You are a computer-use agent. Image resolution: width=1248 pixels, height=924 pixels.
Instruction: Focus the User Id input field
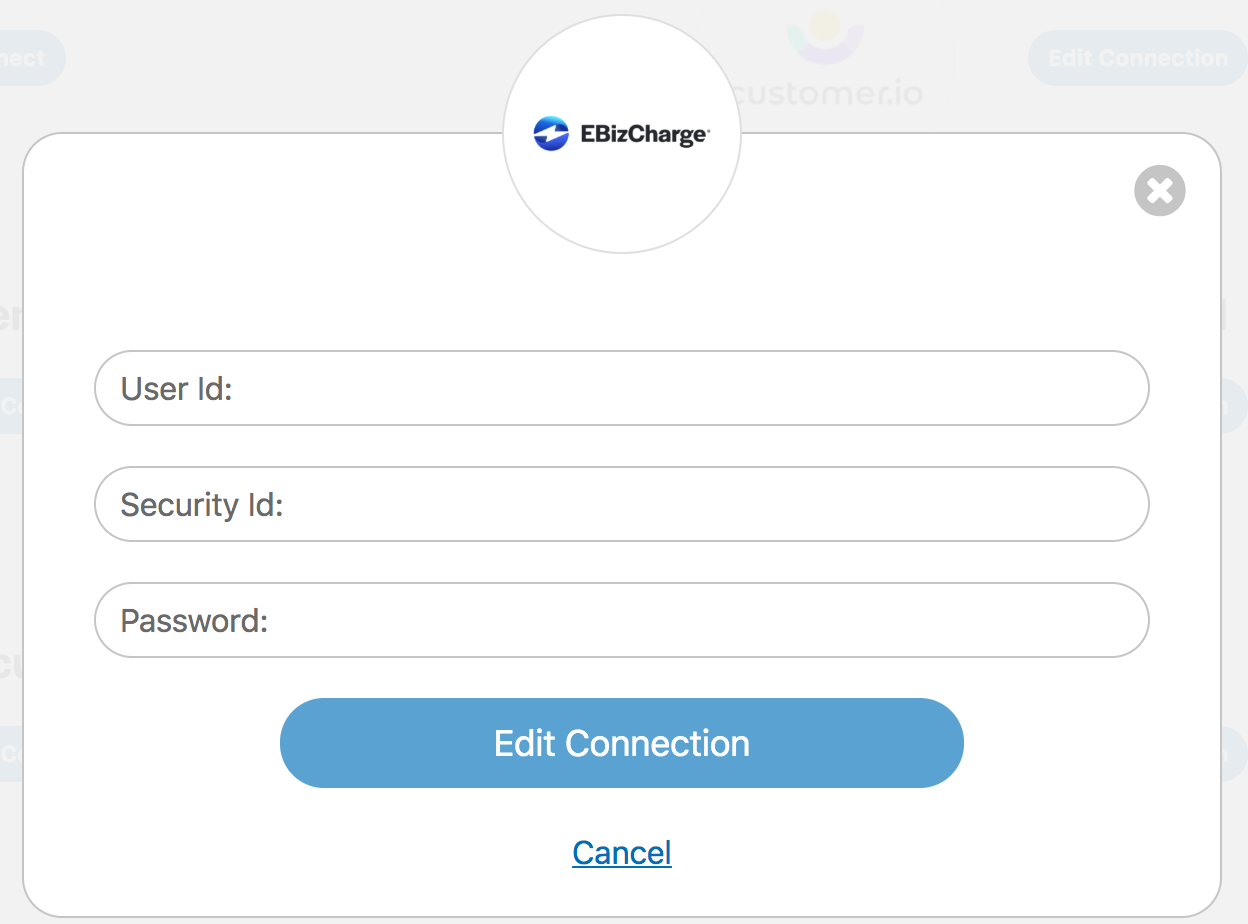(x=621, y=388)
